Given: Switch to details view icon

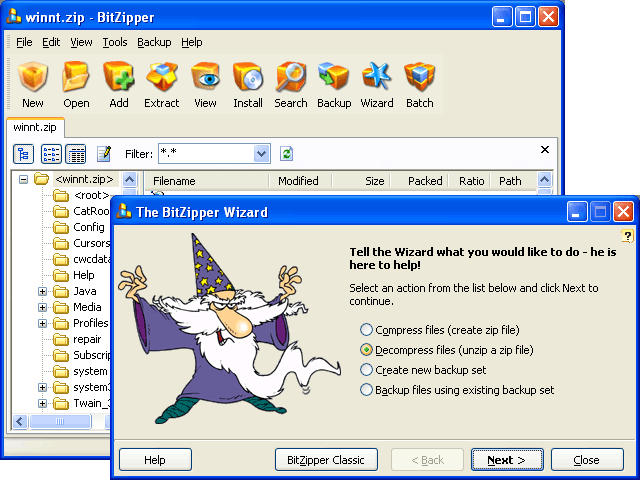Looking at the screenshot, I should click(x=76, y=154).
